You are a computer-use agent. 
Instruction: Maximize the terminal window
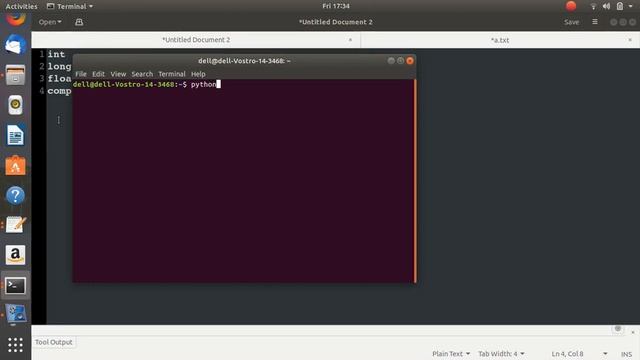[400, 61]
